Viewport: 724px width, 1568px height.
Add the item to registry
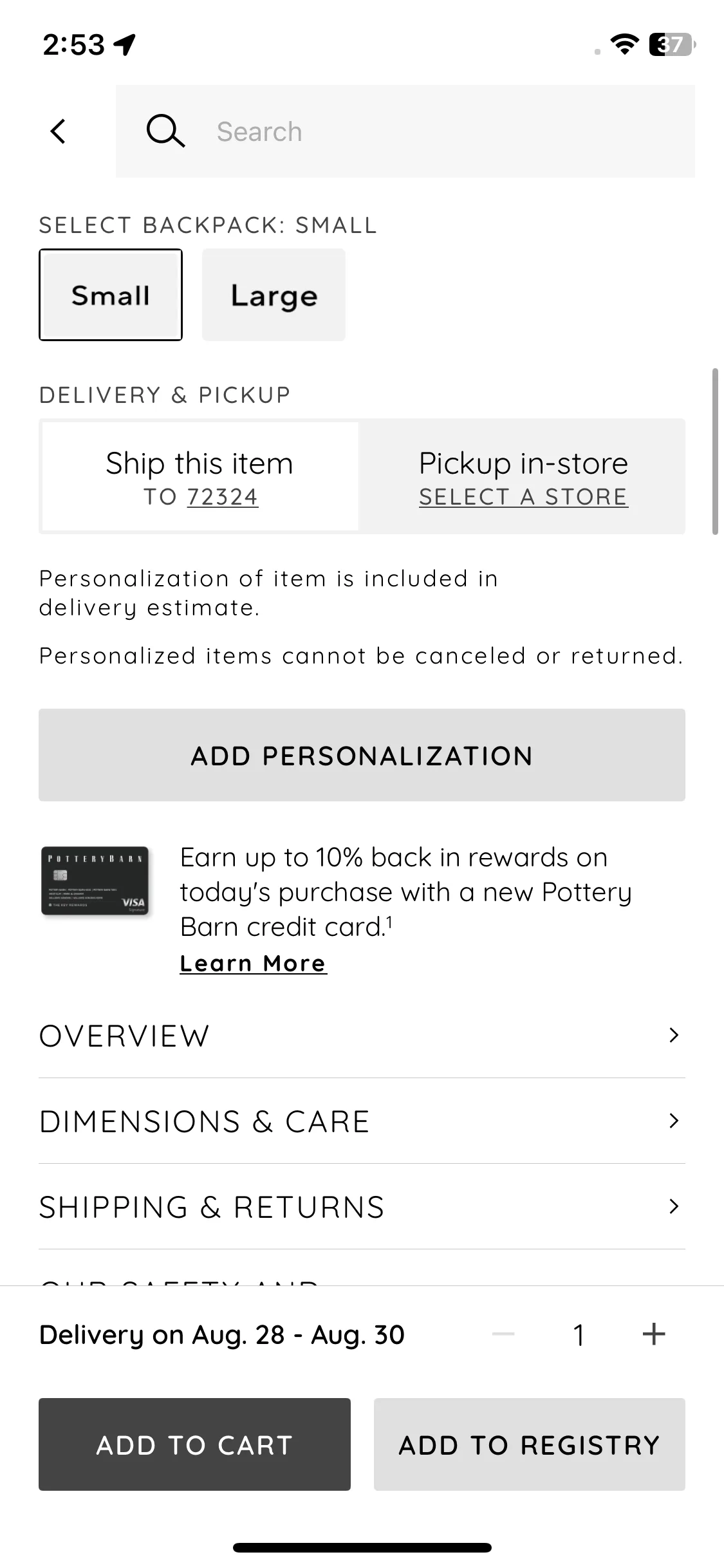pyautogui.click(x=529, y=1444)
